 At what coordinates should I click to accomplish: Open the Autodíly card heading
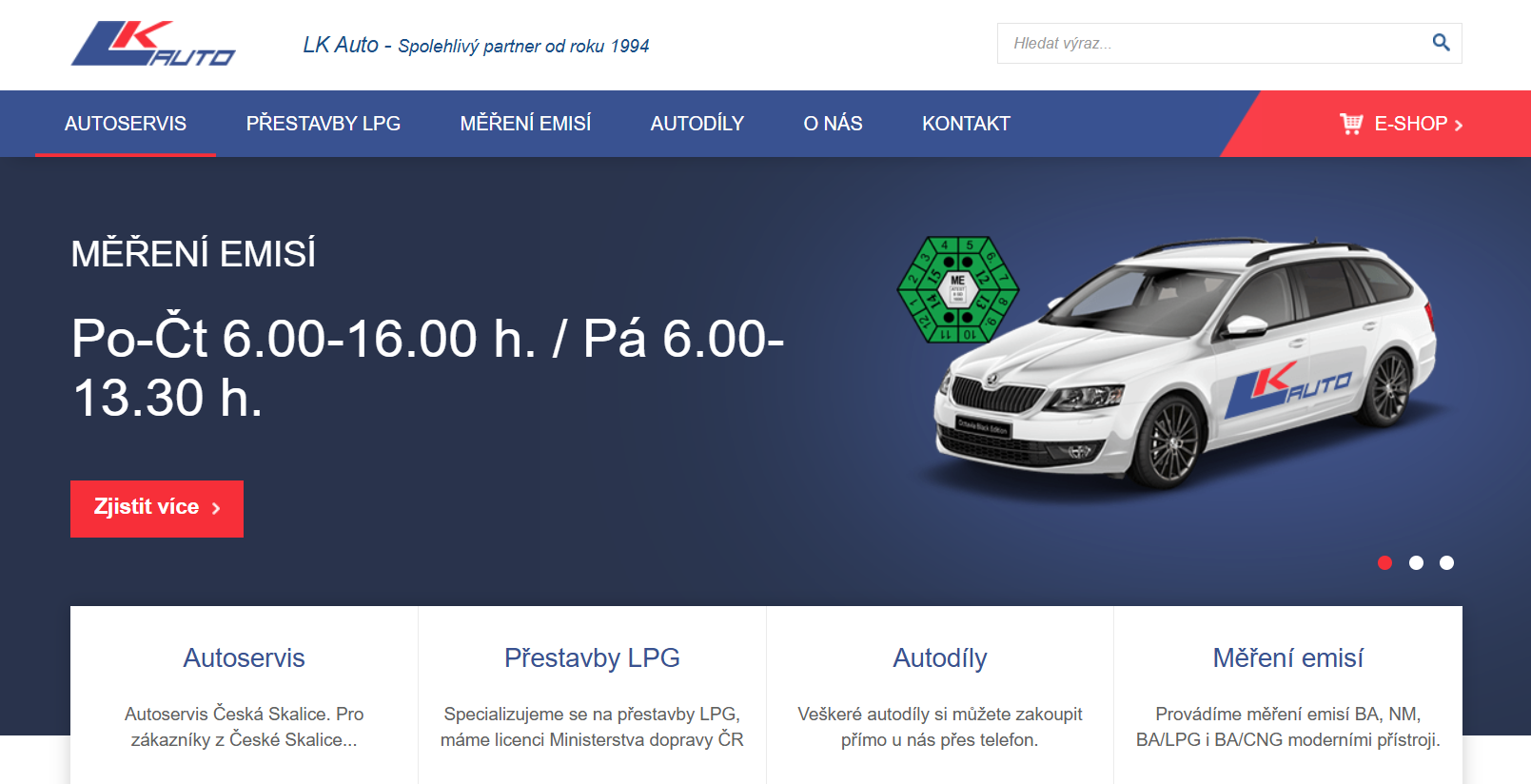pos(940,658)
